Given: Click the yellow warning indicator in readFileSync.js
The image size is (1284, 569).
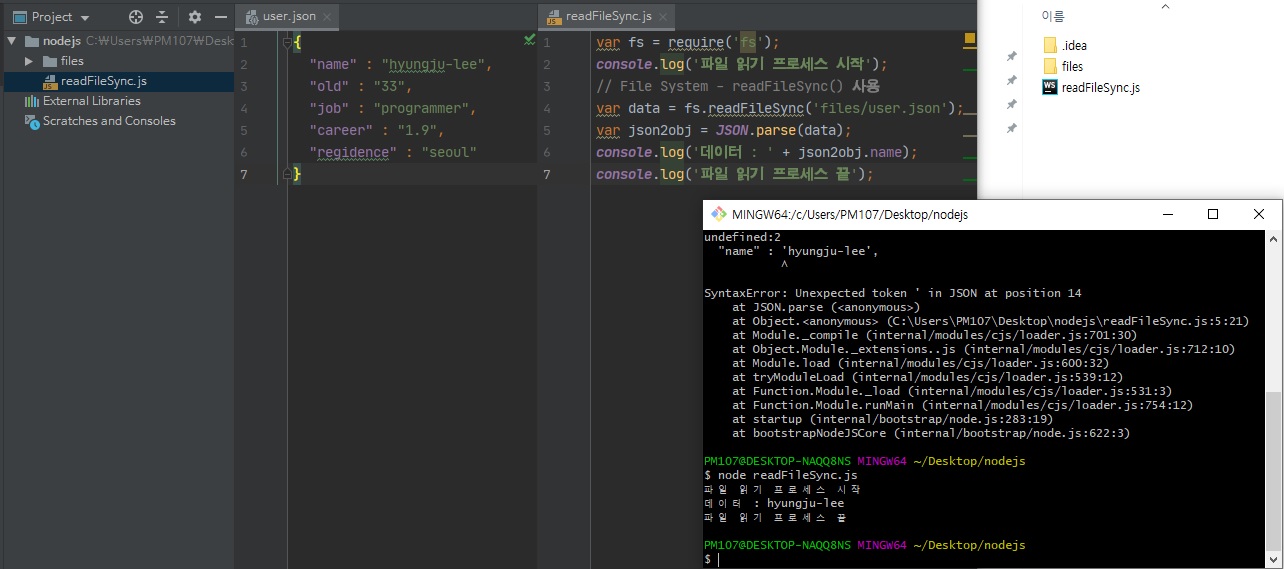Looking at the screenshot, I should click(x=969, y=39).
